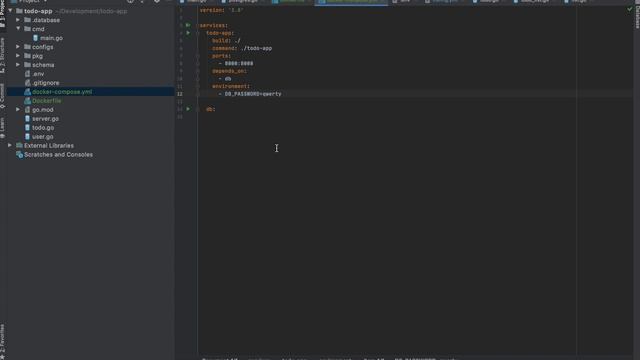Viewport: 640px width, 360px height.
Task: Expand the go.mod node
Action: click(x=18, y=110)
